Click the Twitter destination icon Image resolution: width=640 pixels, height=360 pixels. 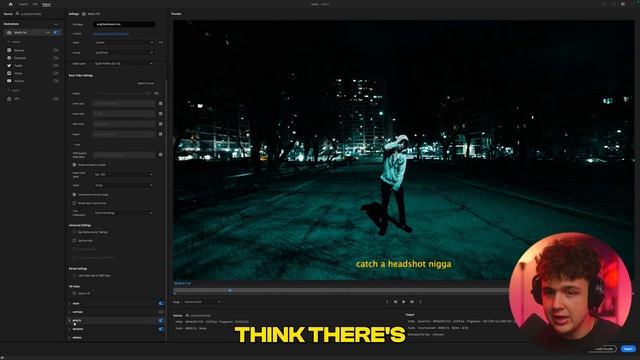9,65
